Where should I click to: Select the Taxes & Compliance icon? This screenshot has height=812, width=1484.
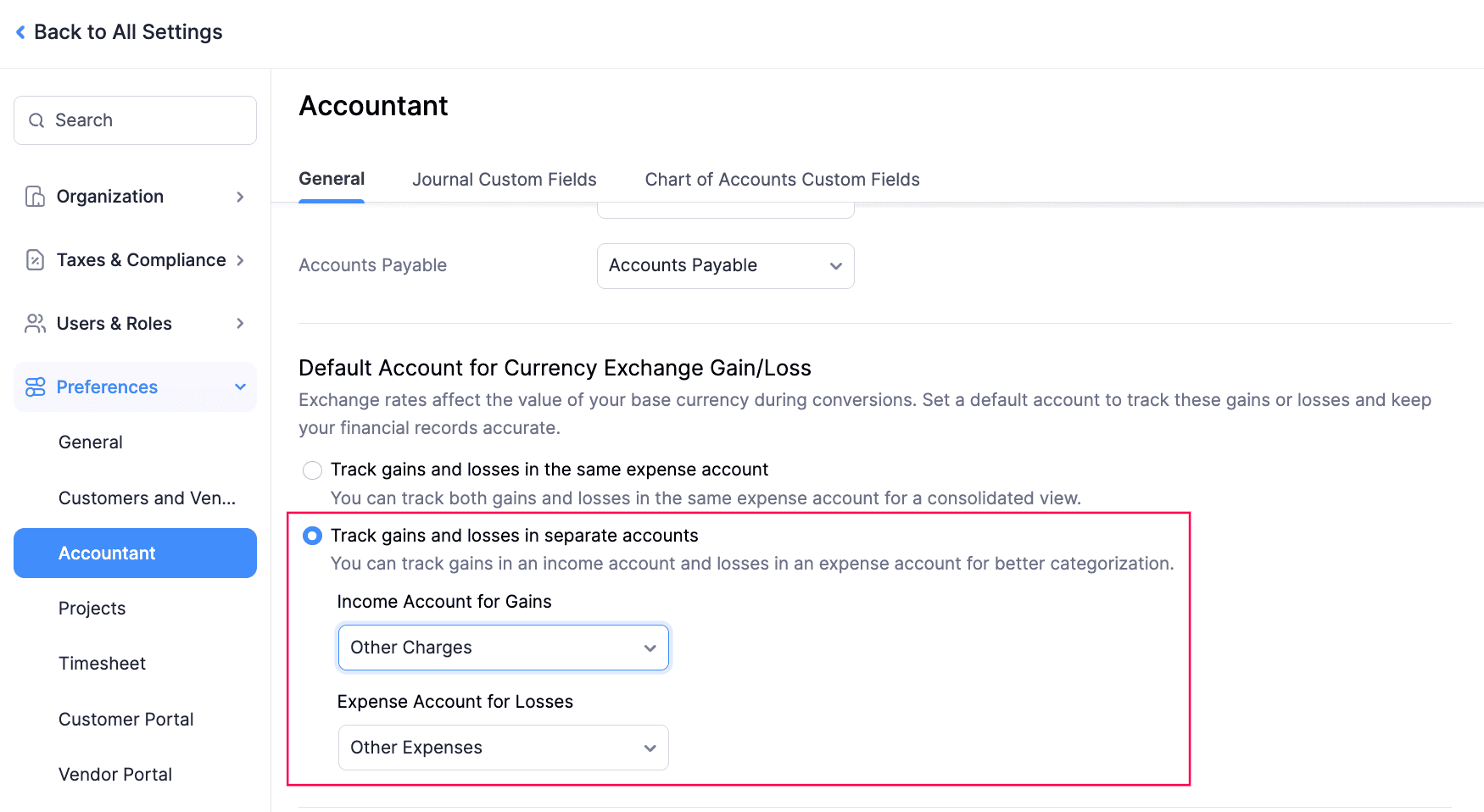tap(34, 259)
